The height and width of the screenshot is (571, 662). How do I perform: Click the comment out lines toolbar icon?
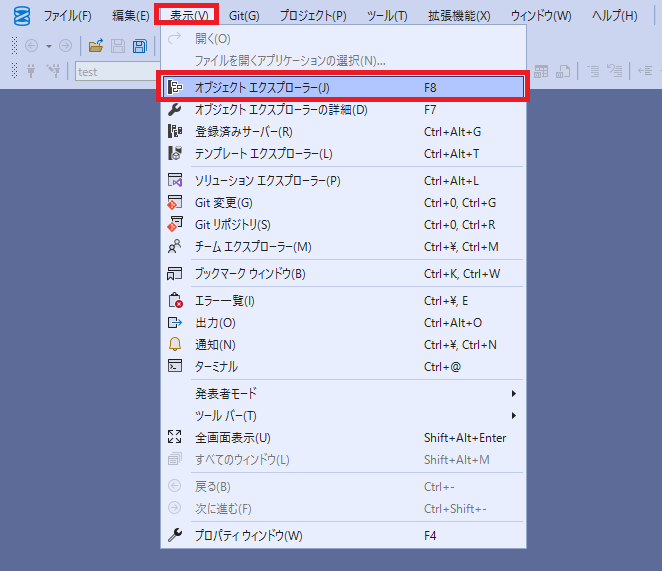(593, 71)
